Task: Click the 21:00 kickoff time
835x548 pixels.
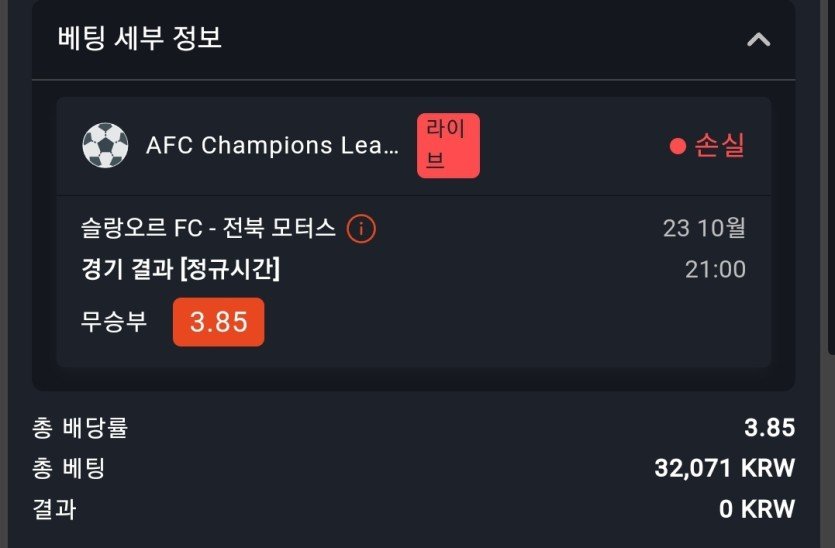Action: pos(715,270)
